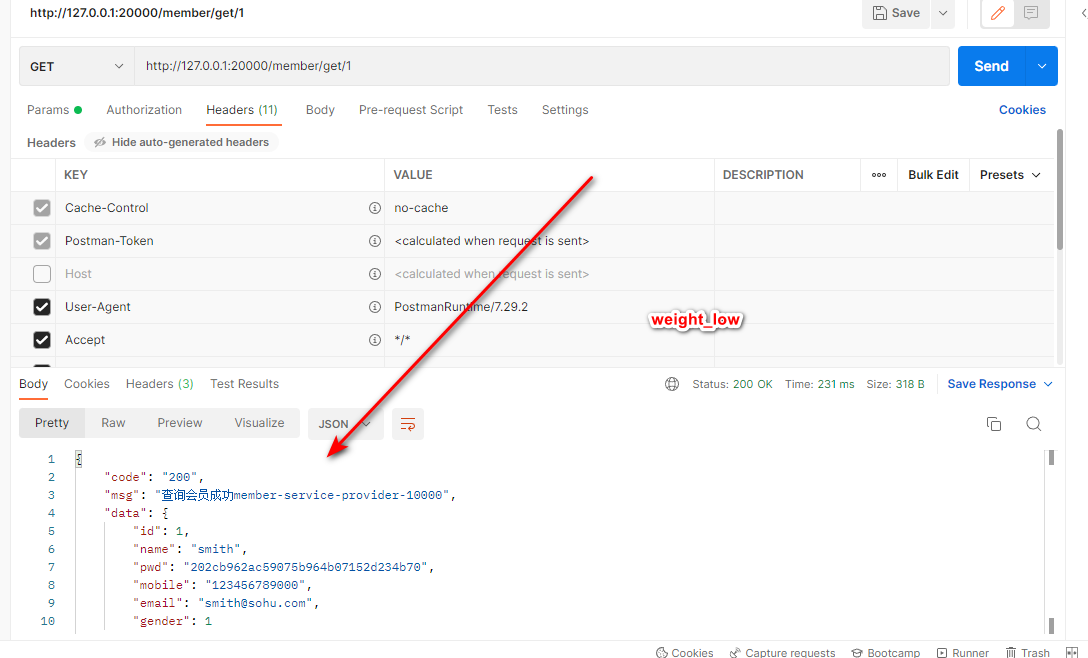The height and width of the screenshot is (658, 1088).
Task: Click the Postman-Token key cell
Action: [219, 241]
